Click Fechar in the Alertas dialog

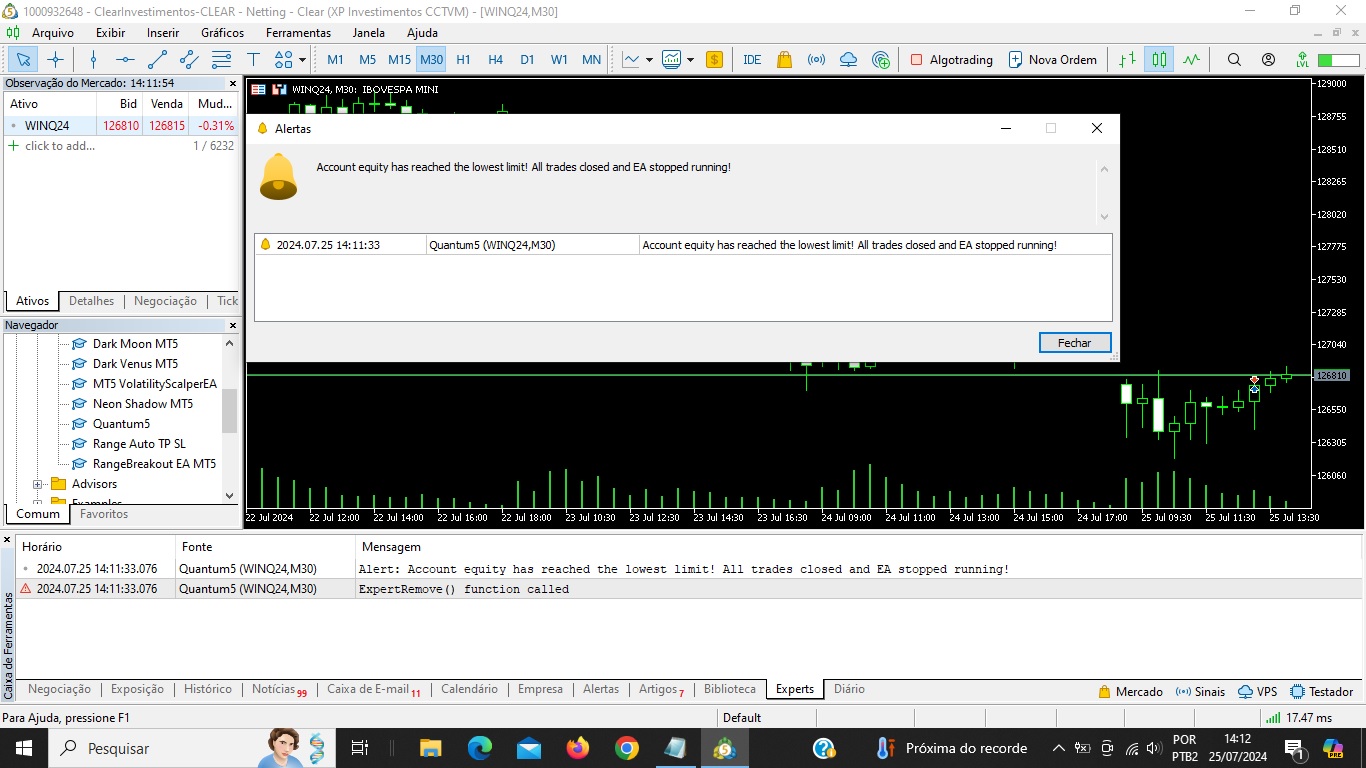1075,342
